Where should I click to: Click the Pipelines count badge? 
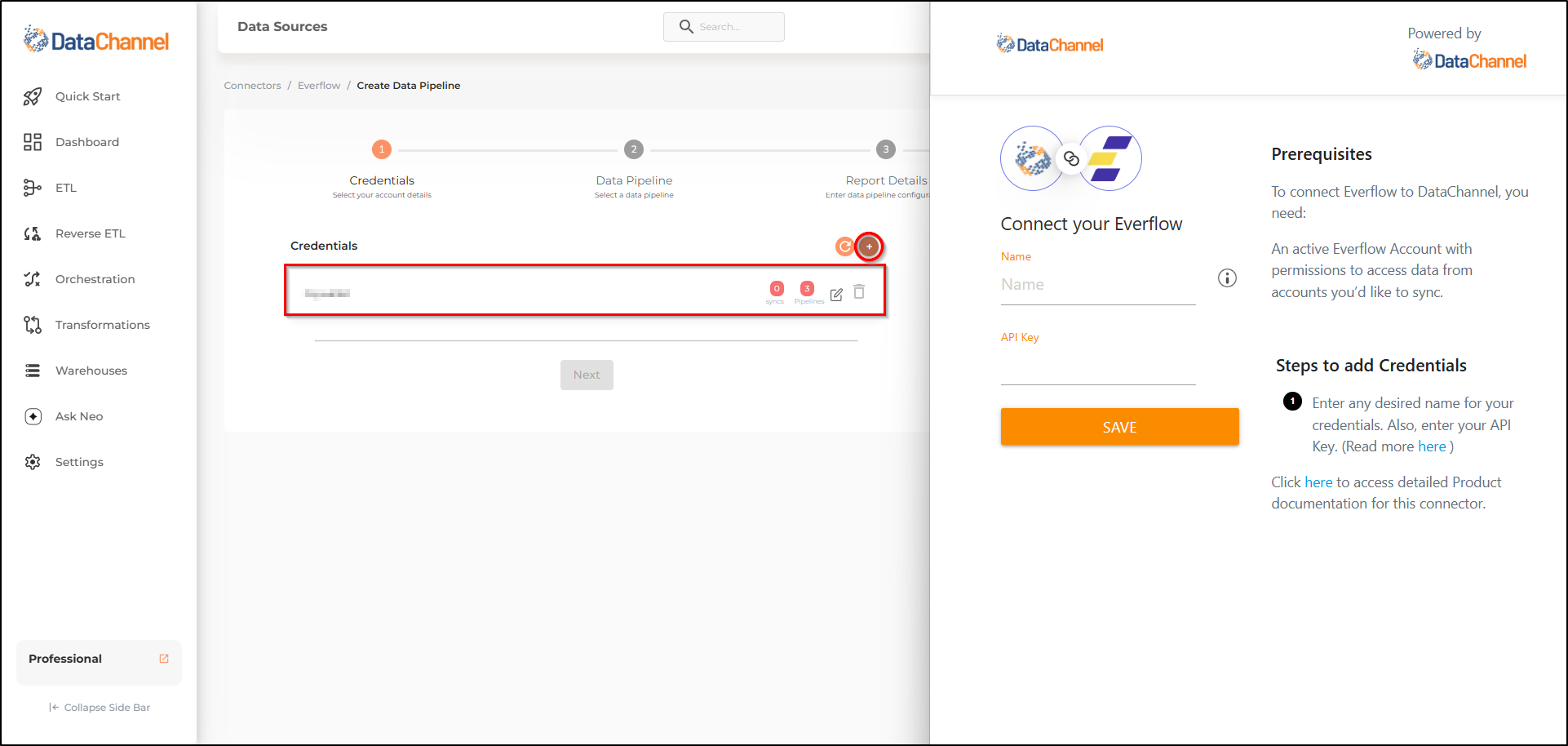(x=807, y=288)
